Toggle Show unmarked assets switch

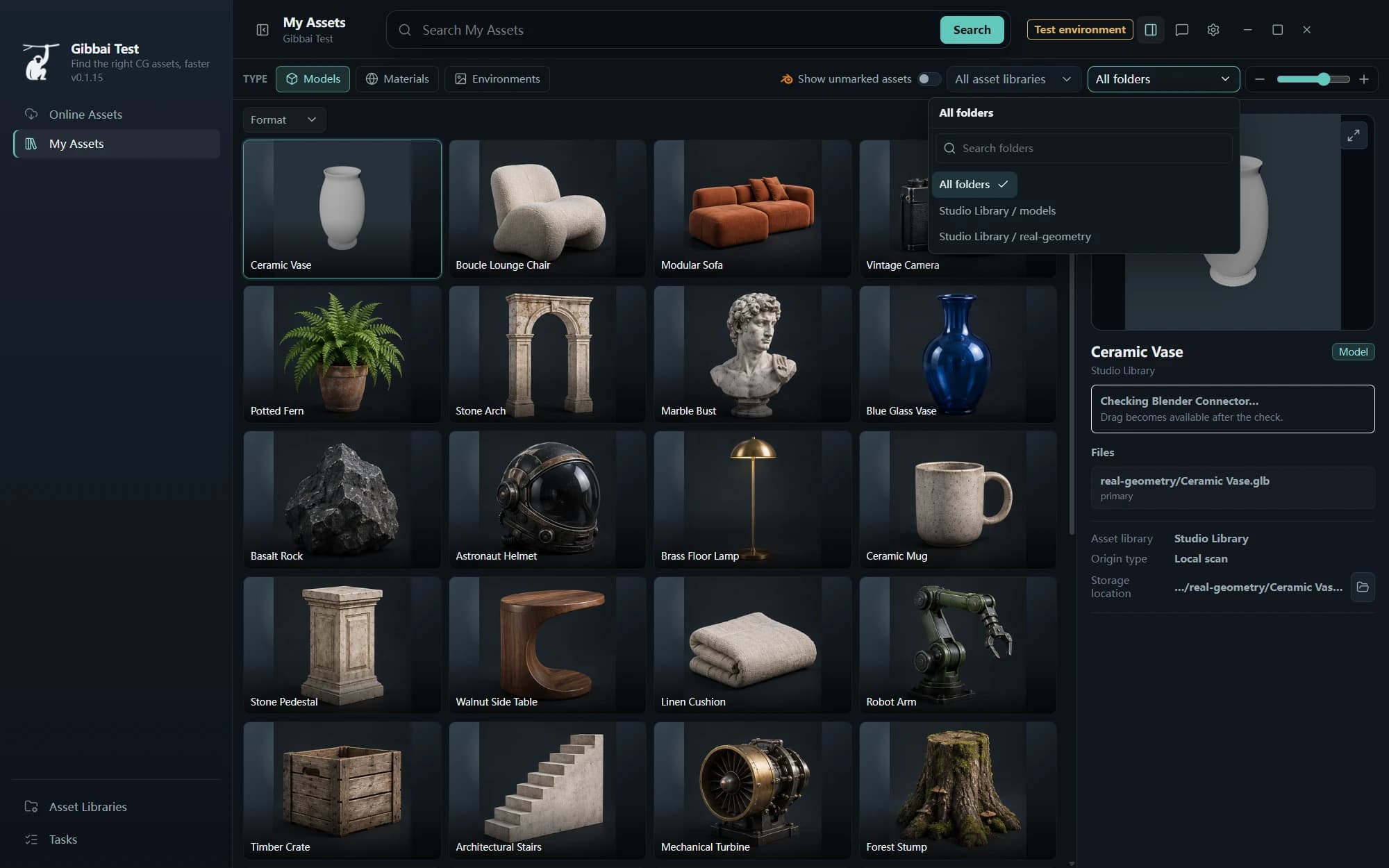(929, 79)
